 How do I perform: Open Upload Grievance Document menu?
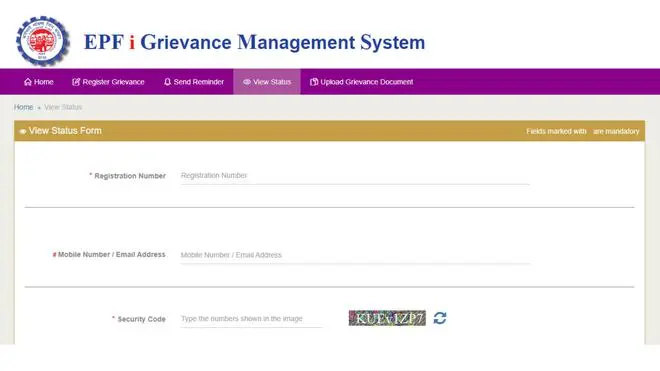coord(362,82)
